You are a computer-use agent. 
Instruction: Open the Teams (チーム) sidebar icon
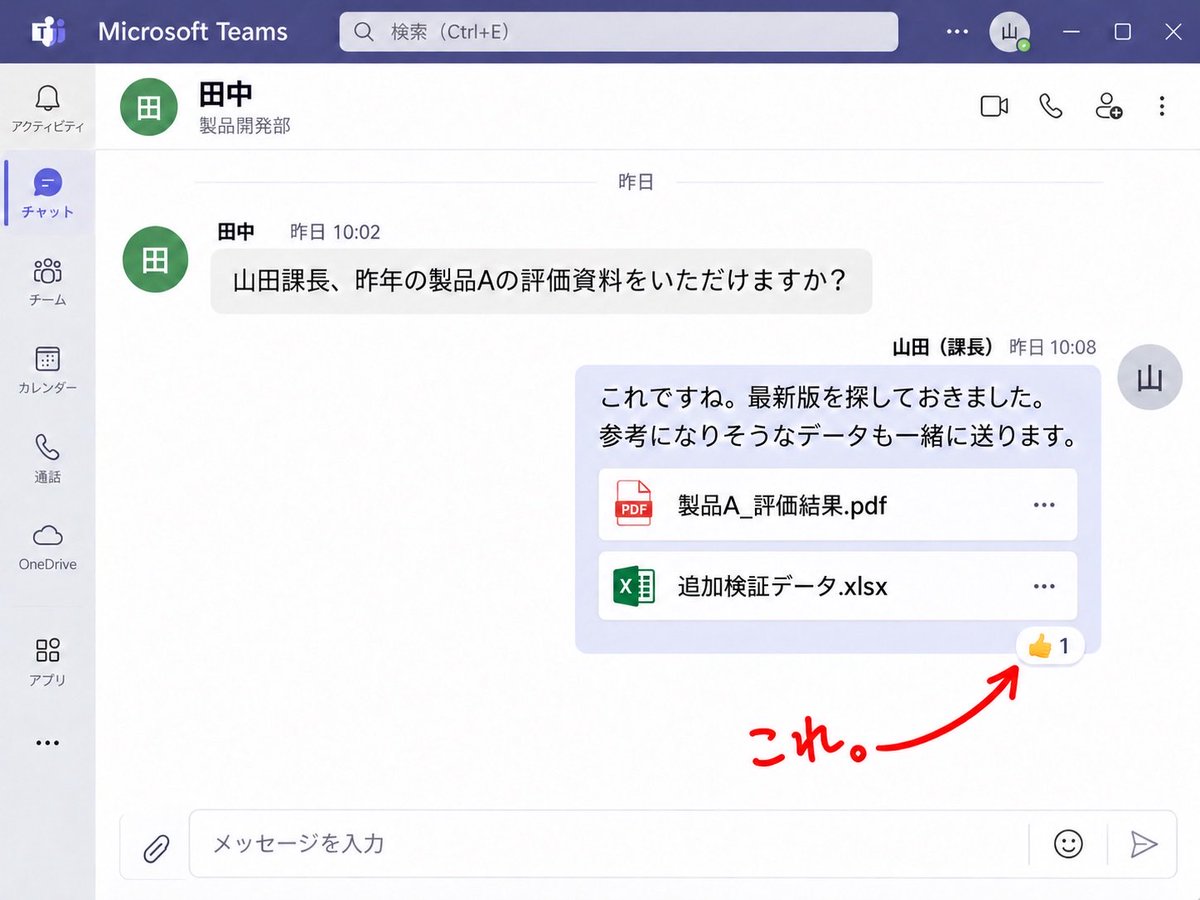pos(47,271)
